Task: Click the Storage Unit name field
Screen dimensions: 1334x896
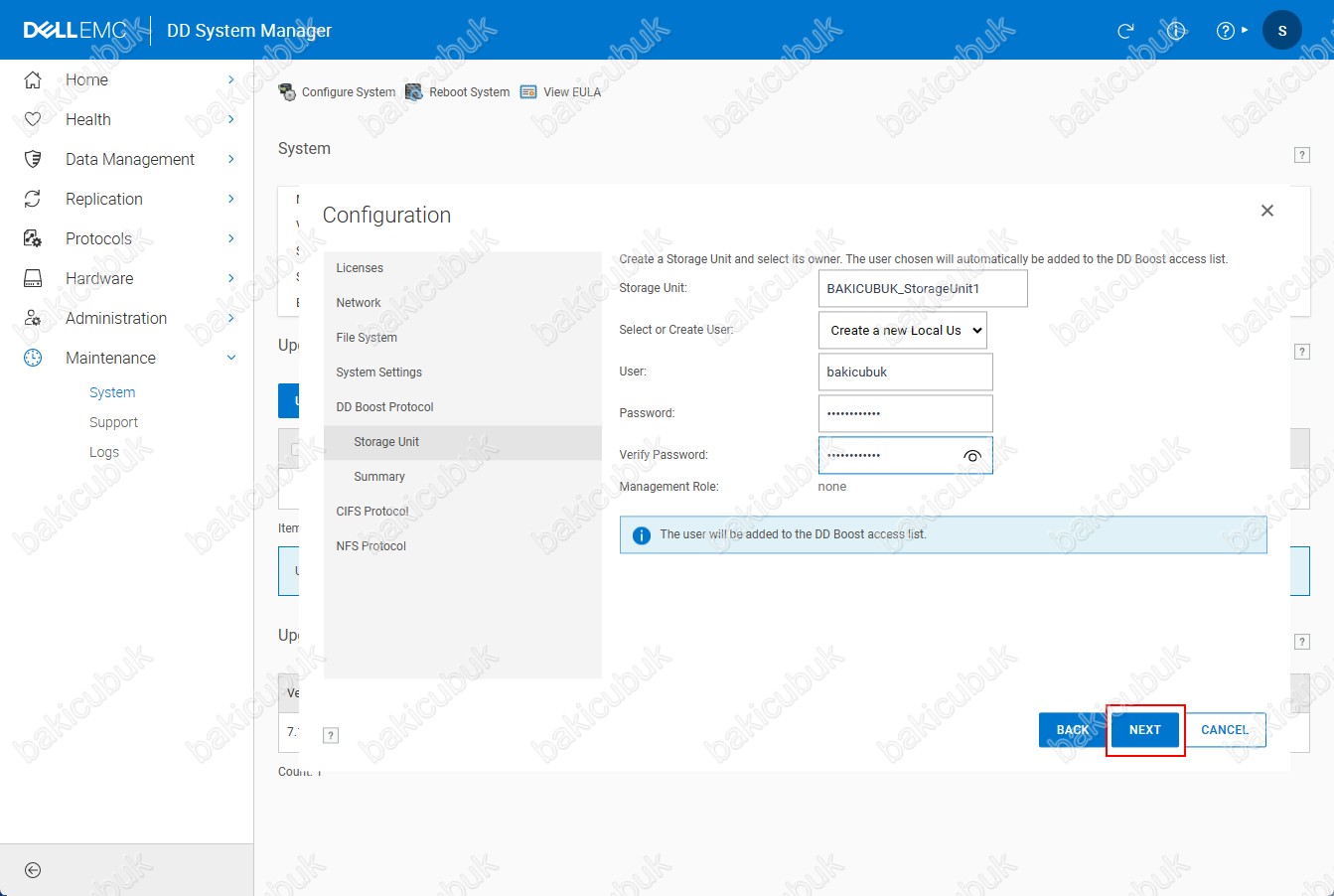Action: [923, 289]
